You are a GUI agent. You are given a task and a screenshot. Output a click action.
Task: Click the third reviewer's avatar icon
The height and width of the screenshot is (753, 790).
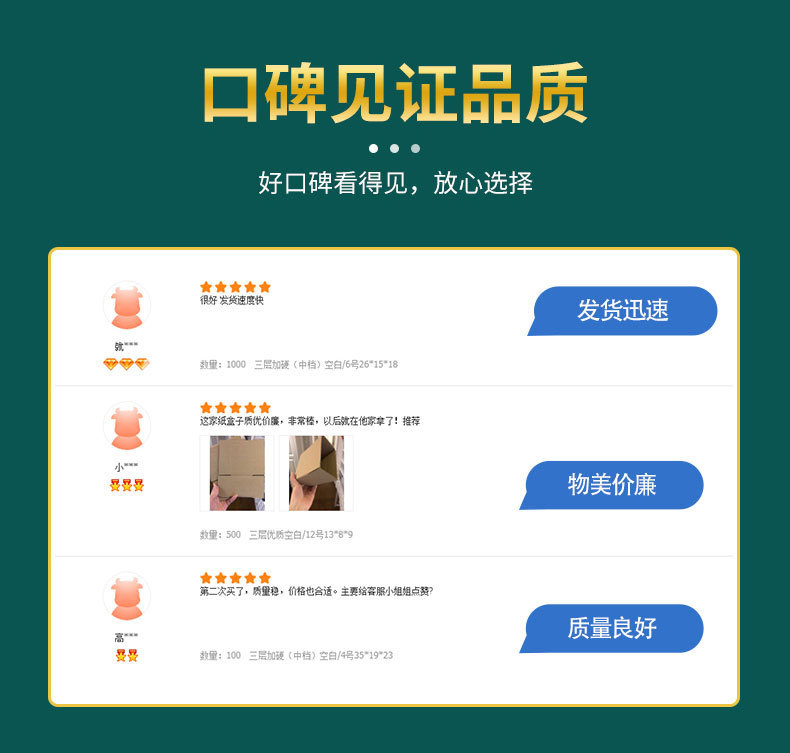(126, 596)
